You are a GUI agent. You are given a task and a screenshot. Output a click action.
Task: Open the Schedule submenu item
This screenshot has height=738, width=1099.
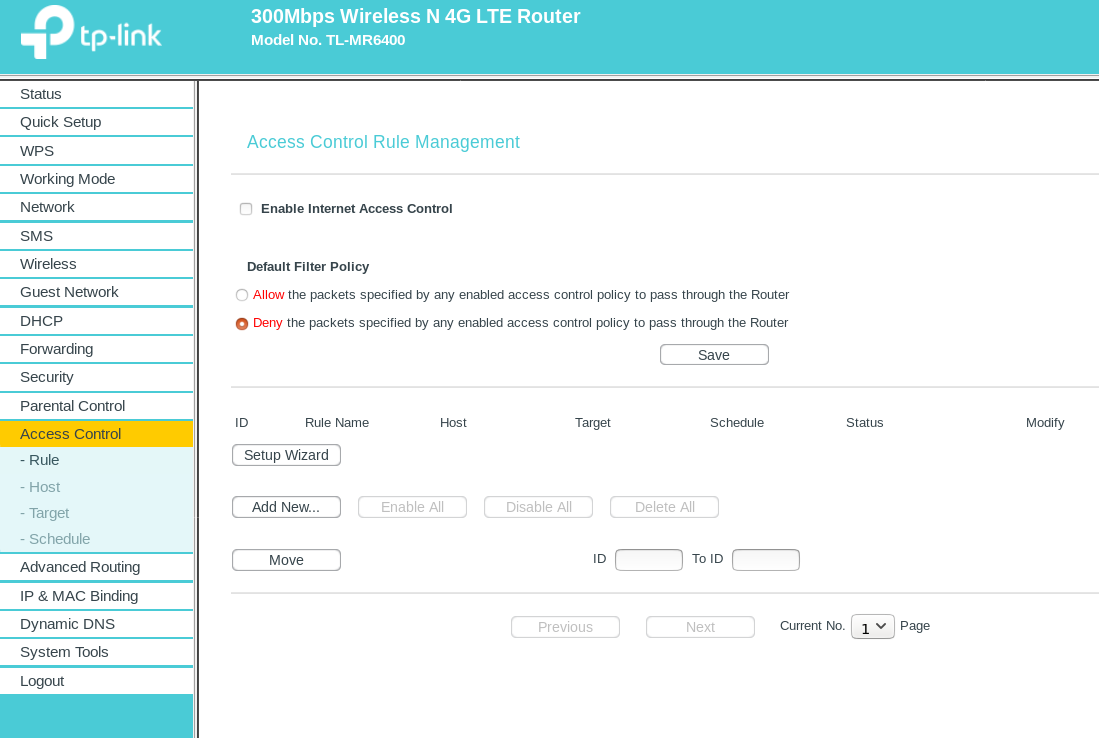(55, 539)
